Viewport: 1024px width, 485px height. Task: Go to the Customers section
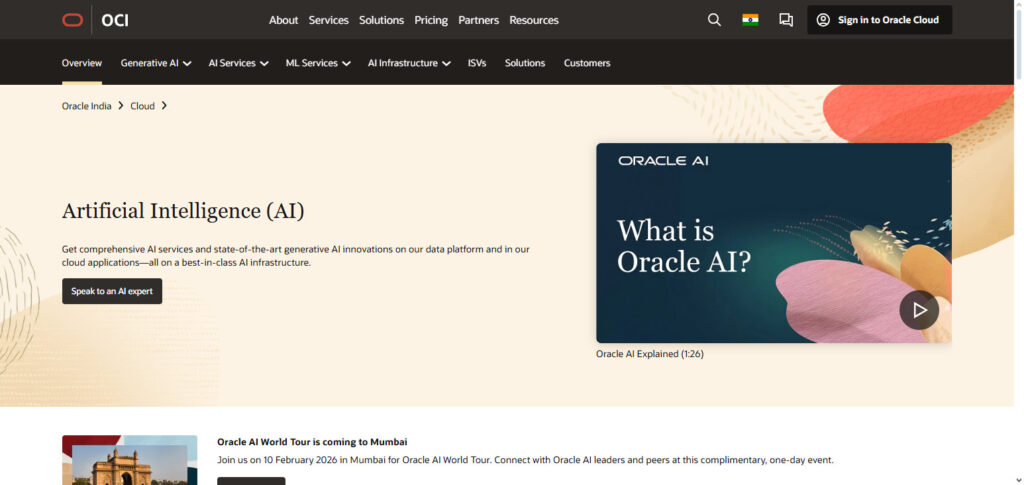[x=587, y=63]
